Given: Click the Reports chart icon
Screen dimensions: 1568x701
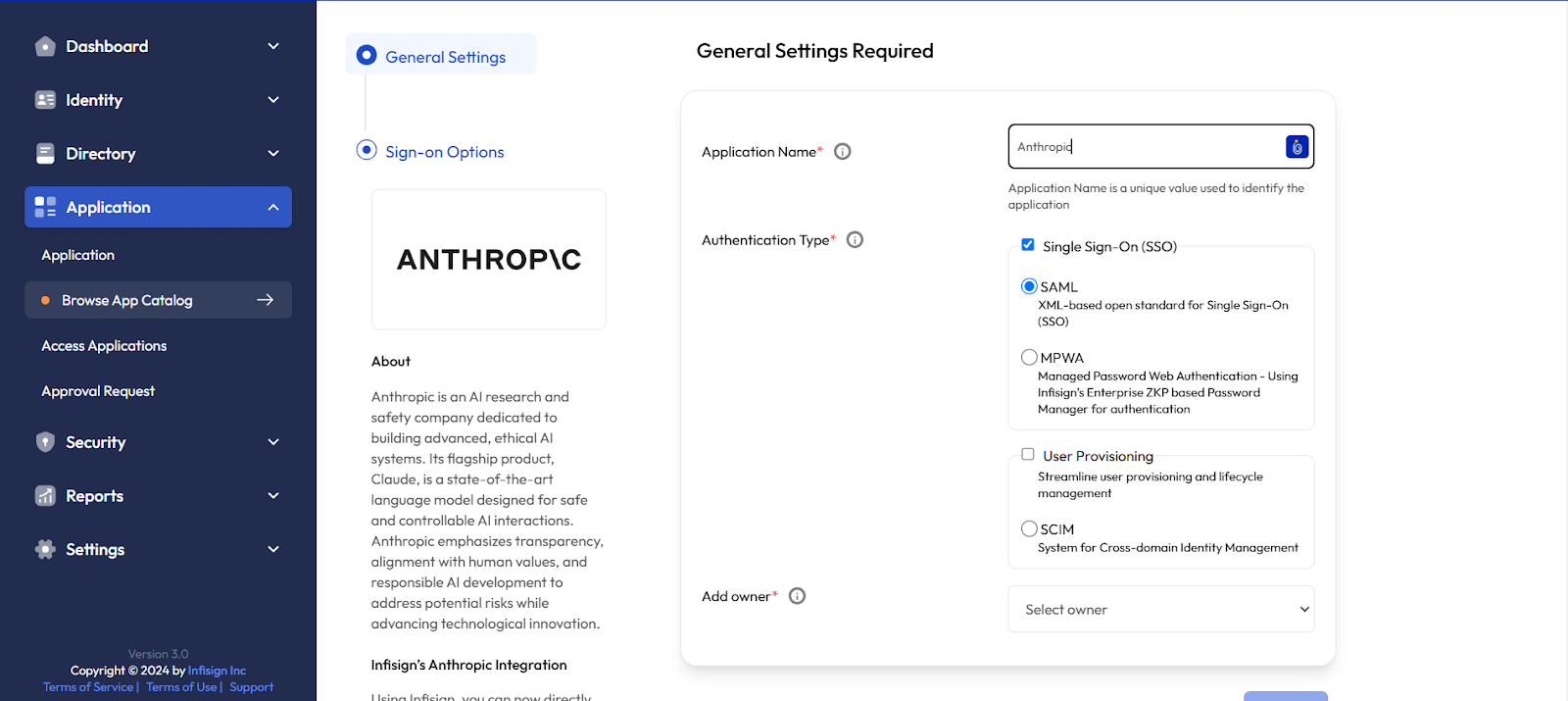Looking at the screenshot, I should (x=45, y=495).
